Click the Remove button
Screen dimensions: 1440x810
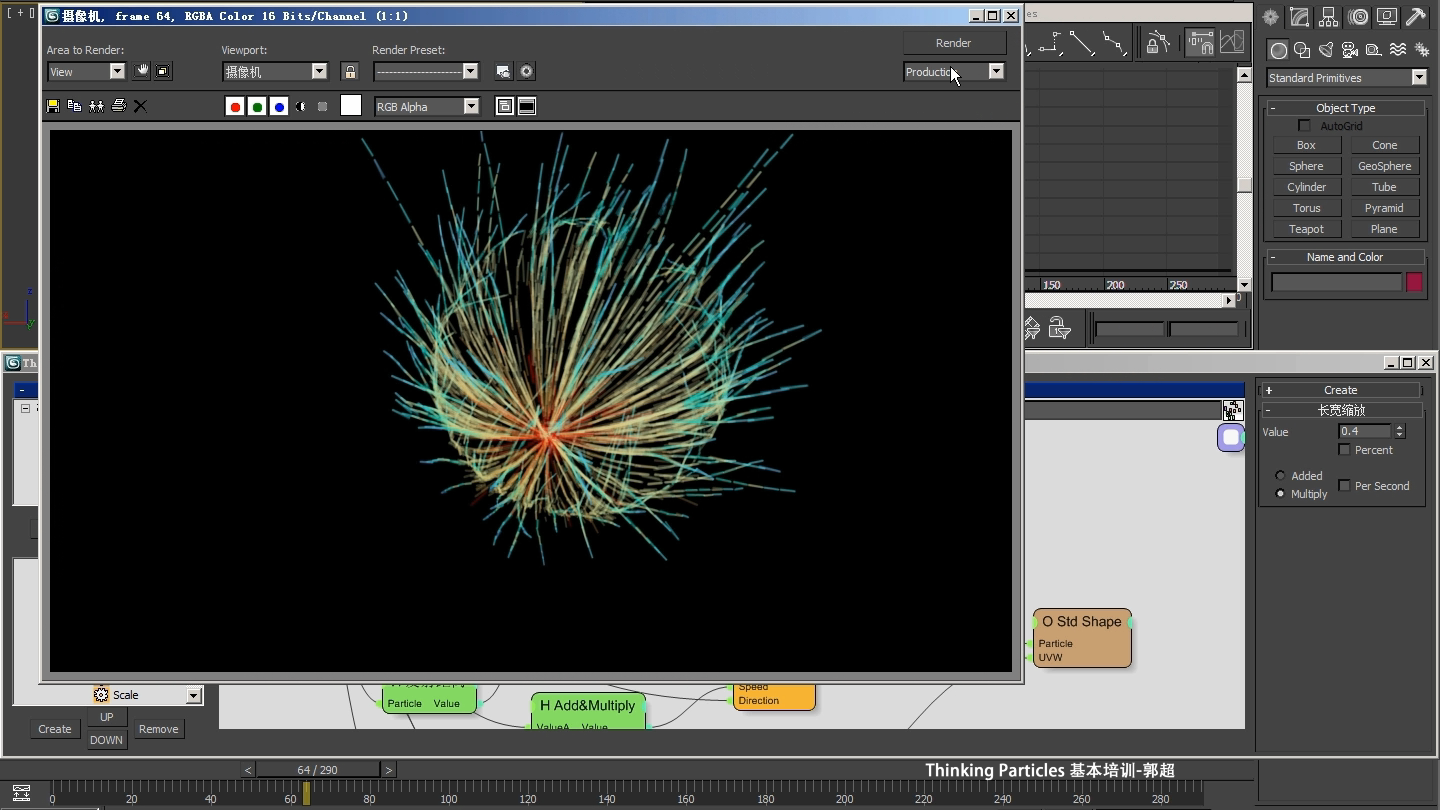point(158,729)
